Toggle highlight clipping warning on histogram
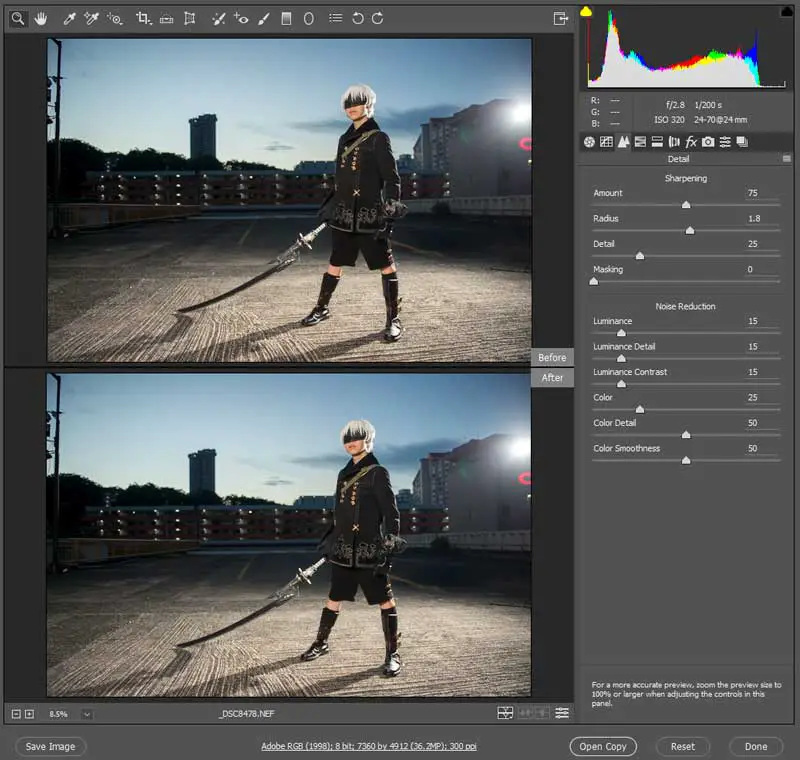Viewport: 800px width, 760px height. point(786,11)
